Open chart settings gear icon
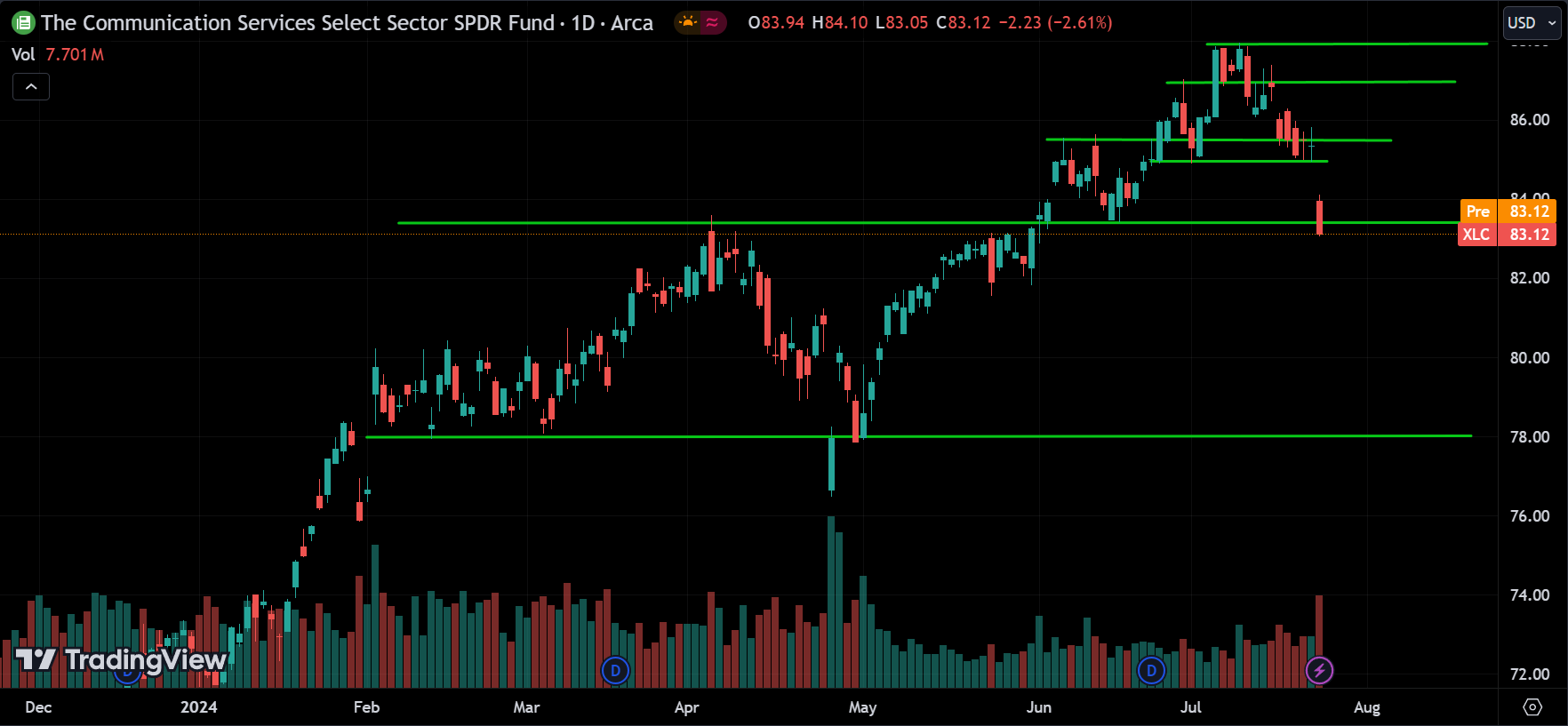Image resolution: width=1568 pixels, height=726 pixels. tap(1532, 707)
